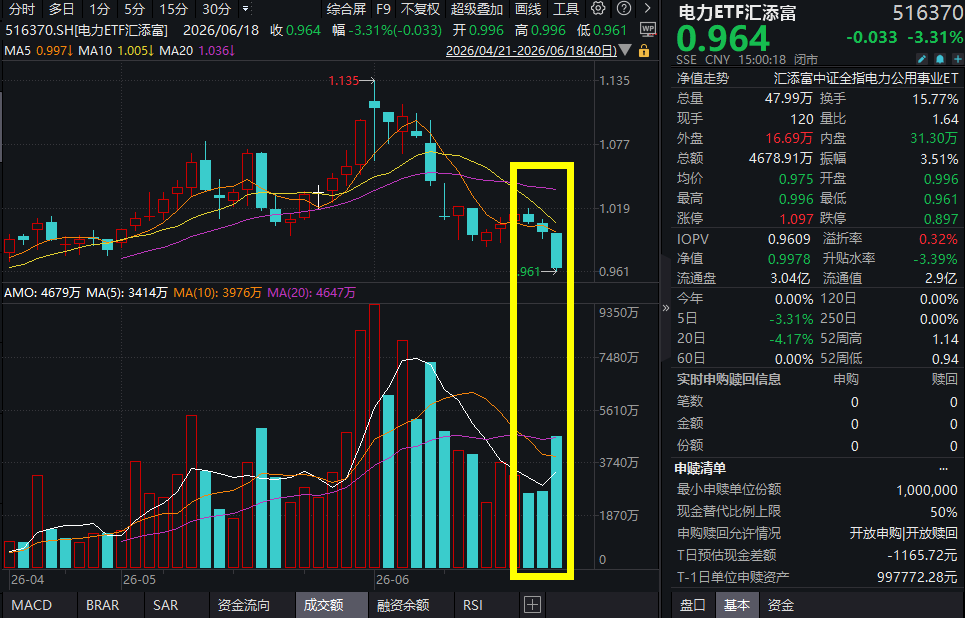Click the MA5 0.997 indicator label
Screen dimensions: 965x618
39,50
